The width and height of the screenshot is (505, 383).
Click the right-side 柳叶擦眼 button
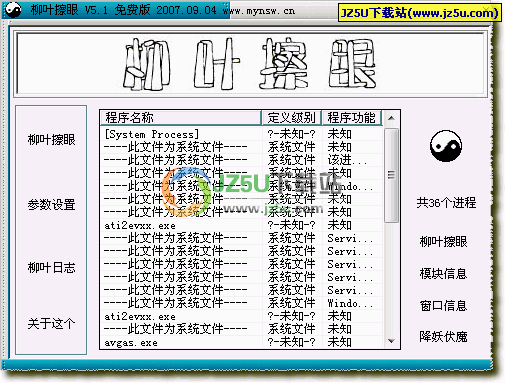coord(443,242)
